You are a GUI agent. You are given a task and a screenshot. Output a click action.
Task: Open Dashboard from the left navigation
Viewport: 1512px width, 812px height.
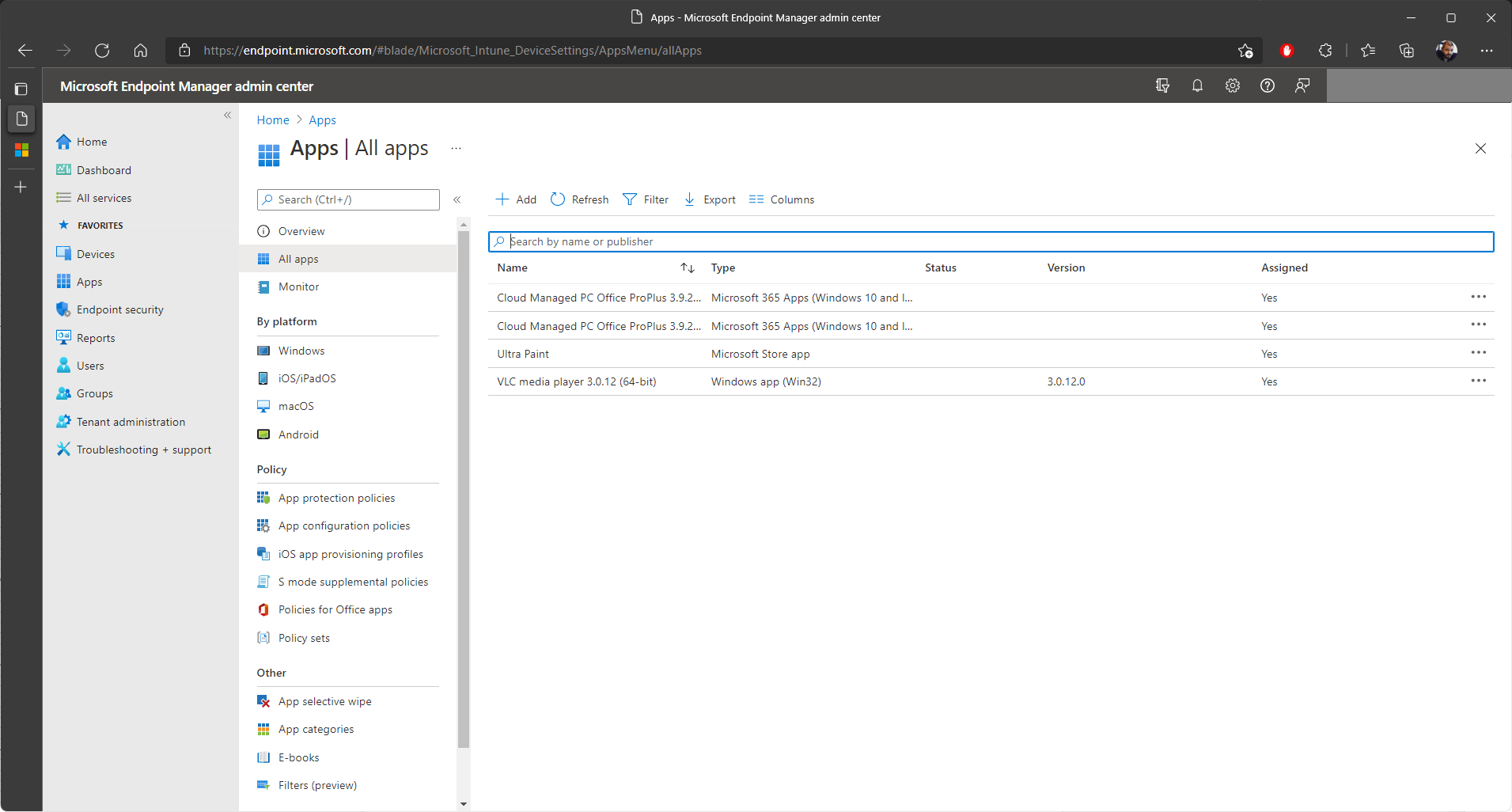93,170
